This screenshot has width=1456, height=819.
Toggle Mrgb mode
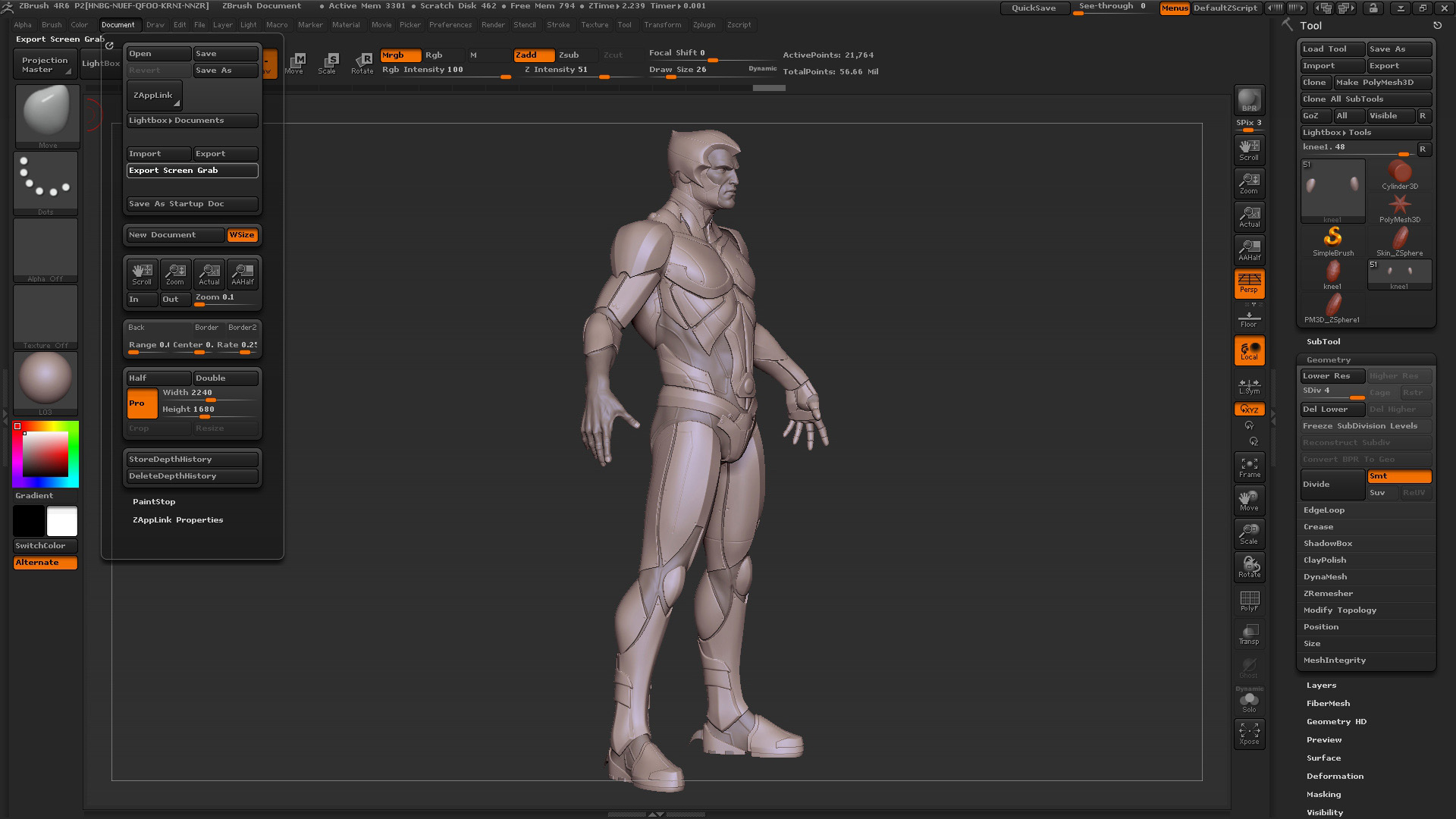click(400, 55)
